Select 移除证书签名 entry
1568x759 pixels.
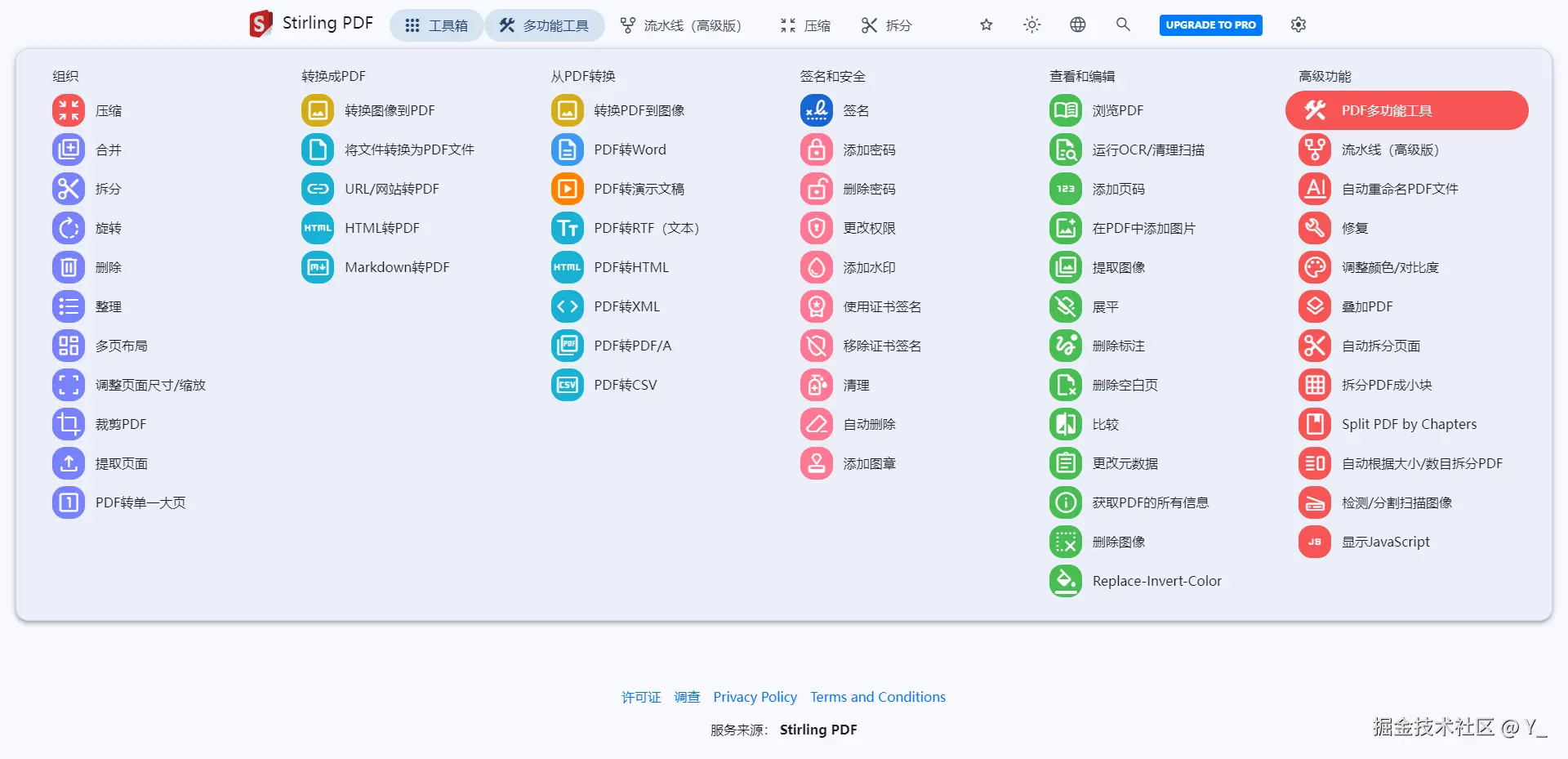pyautogui.click(x=861, y=346)
